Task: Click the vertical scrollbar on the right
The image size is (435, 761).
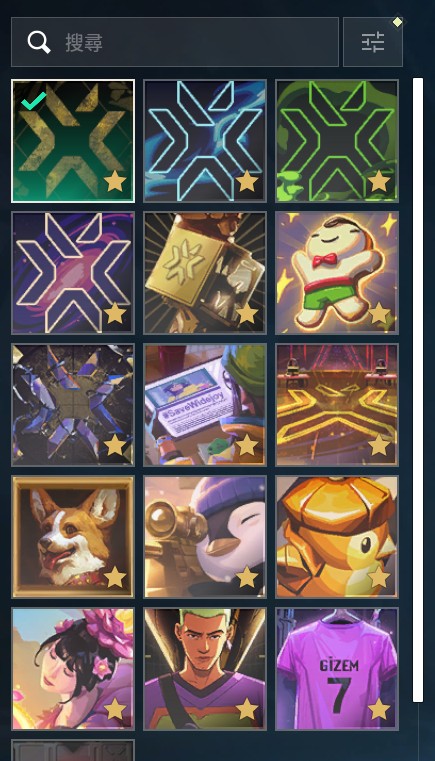Action: (x=418, y=390)
